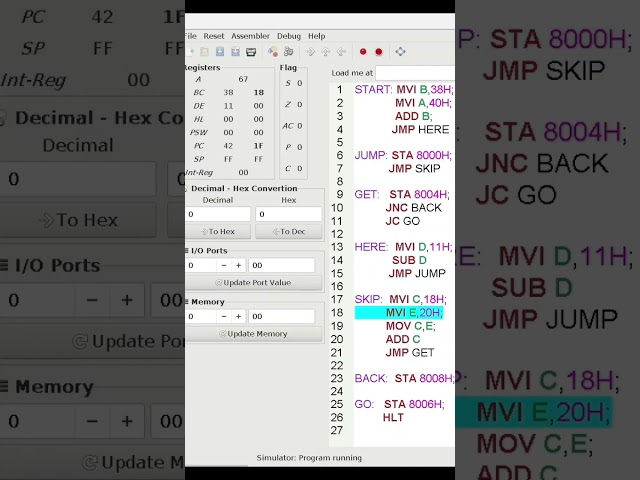Image resolution: width=640 pixels, height=480 pixels.
Task: Click accumulator A register value 67
Action: (243, 79)
